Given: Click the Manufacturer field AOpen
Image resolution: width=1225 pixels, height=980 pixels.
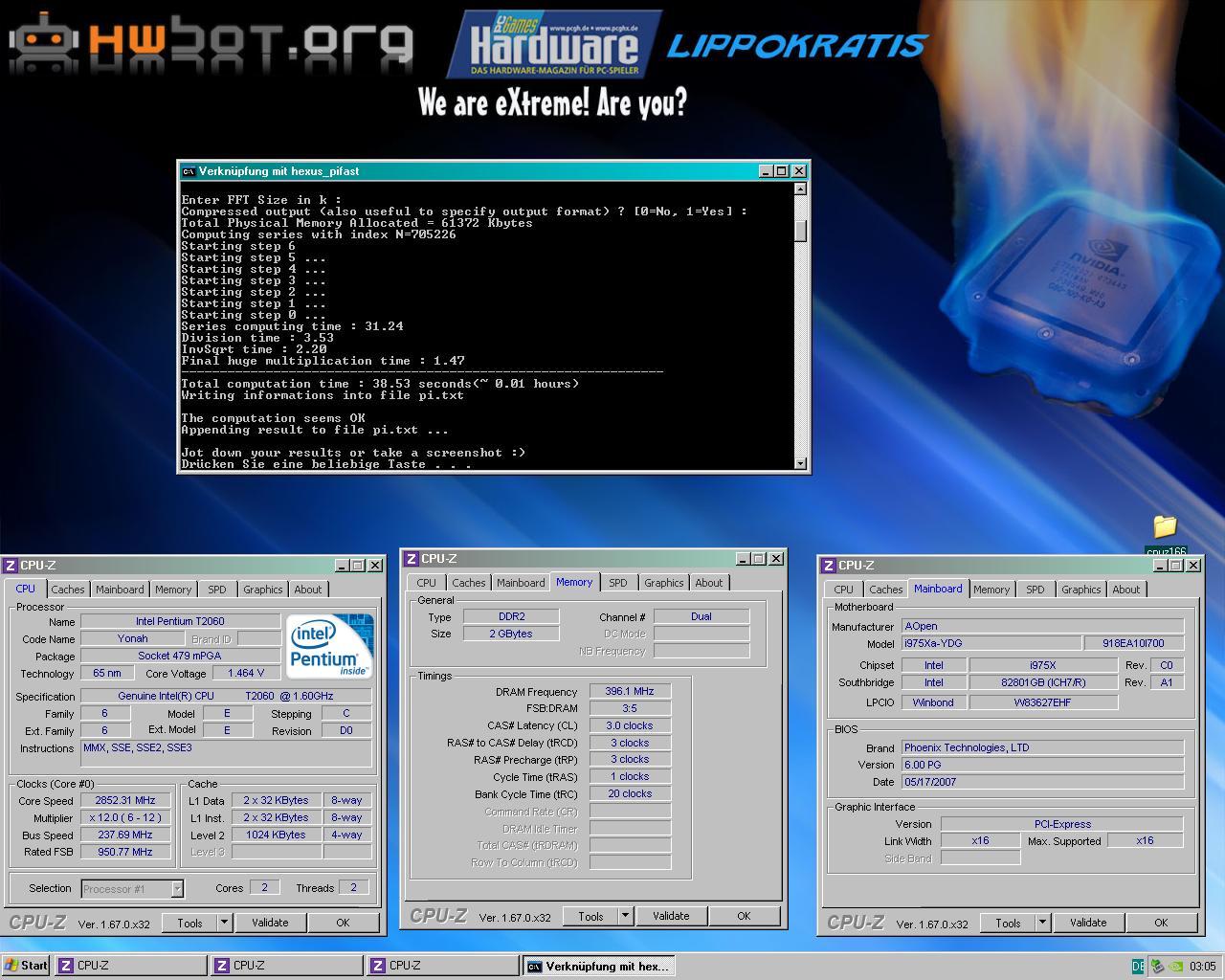Looking at the screenshot, I should coord(1042,626).
